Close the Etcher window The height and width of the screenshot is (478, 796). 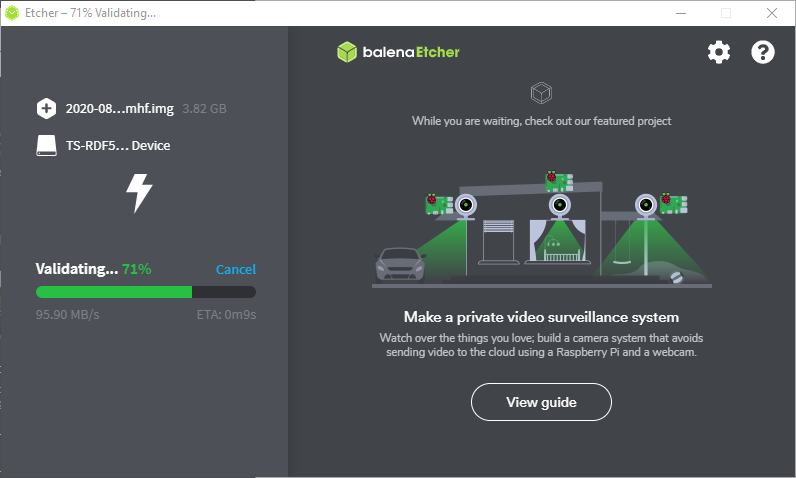point(772,13)
